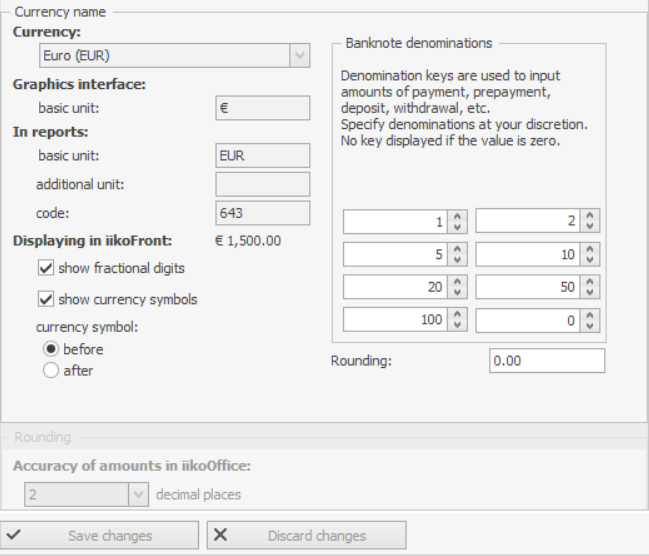The height and width of the screenshot is (556, 649).
Task: Toggle the show fractional digits checkbox
Action: [x=46, y=268]
